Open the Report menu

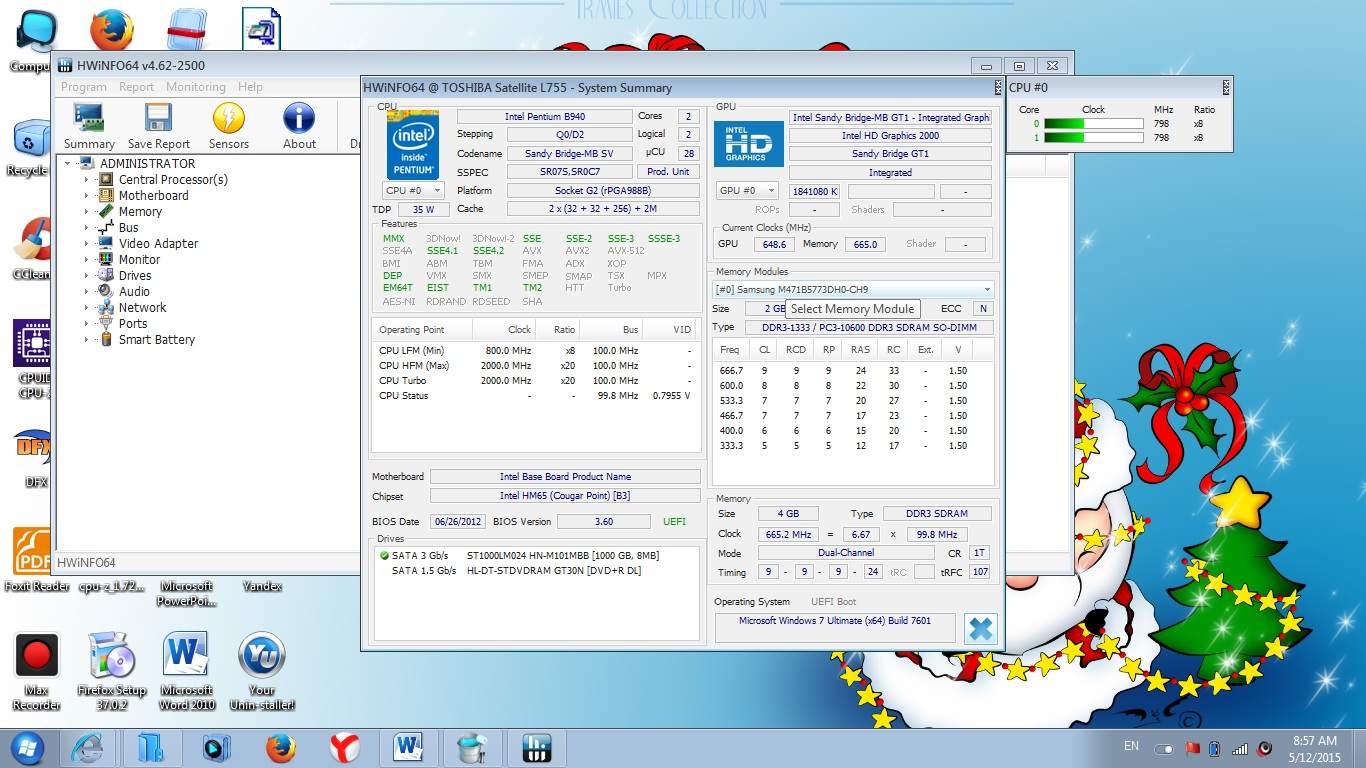(x=137, y=87)
